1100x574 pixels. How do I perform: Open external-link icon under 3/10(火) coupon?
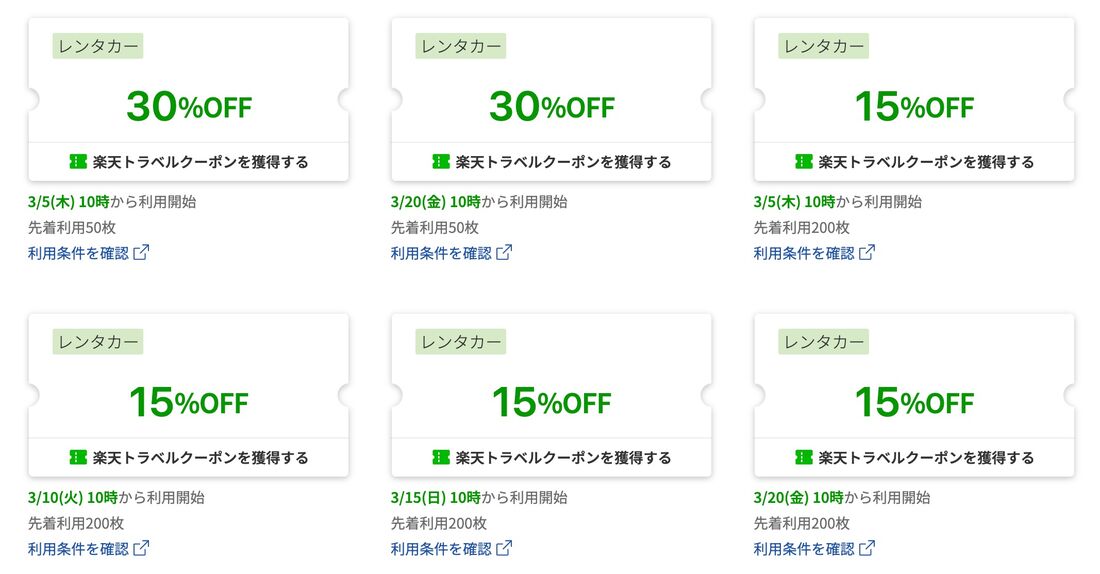(142, 549)
